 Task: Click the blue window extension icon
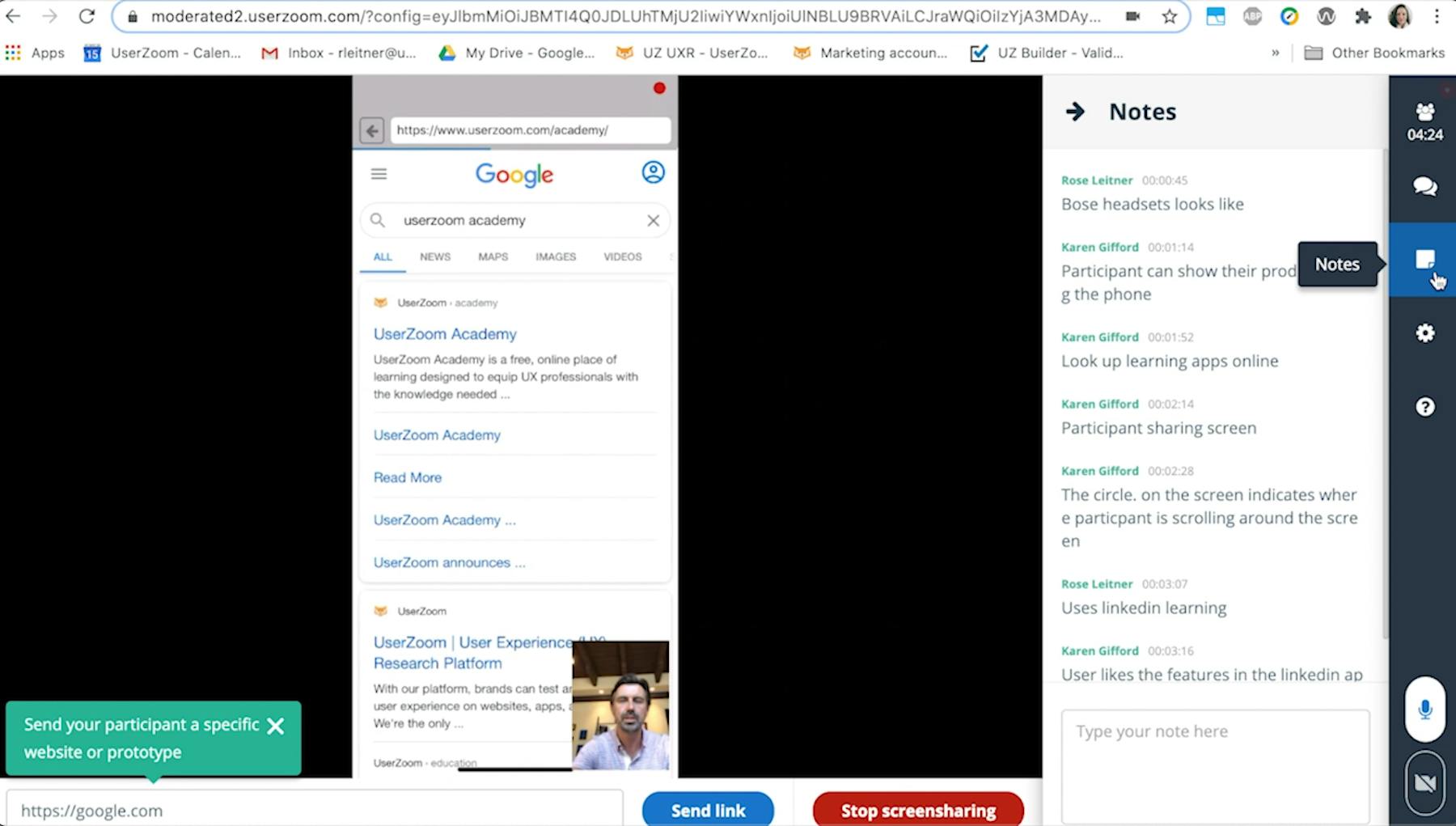(x=1215, y=16)
